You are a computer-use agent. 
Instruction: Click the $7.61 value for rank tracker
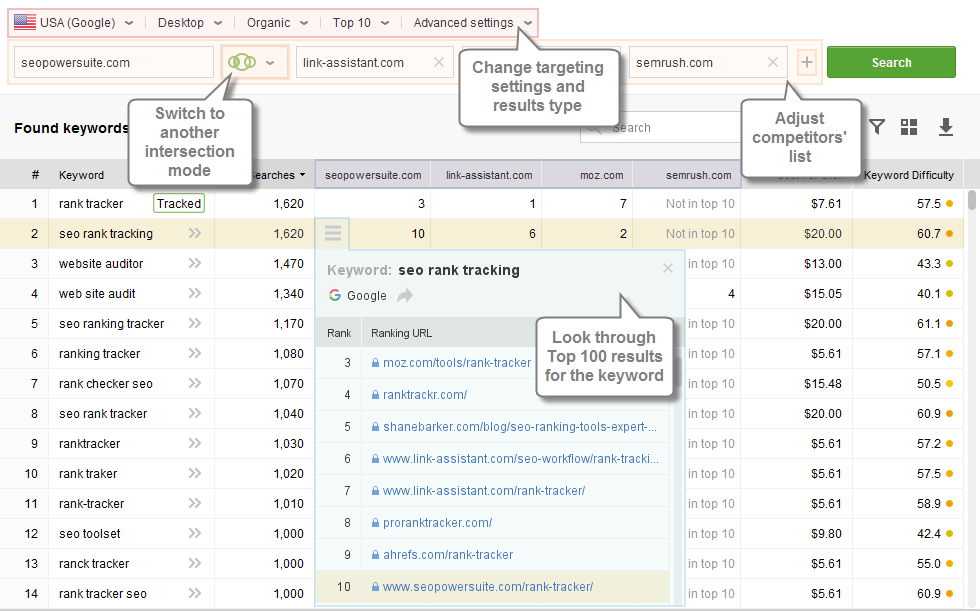coord(826,203)
